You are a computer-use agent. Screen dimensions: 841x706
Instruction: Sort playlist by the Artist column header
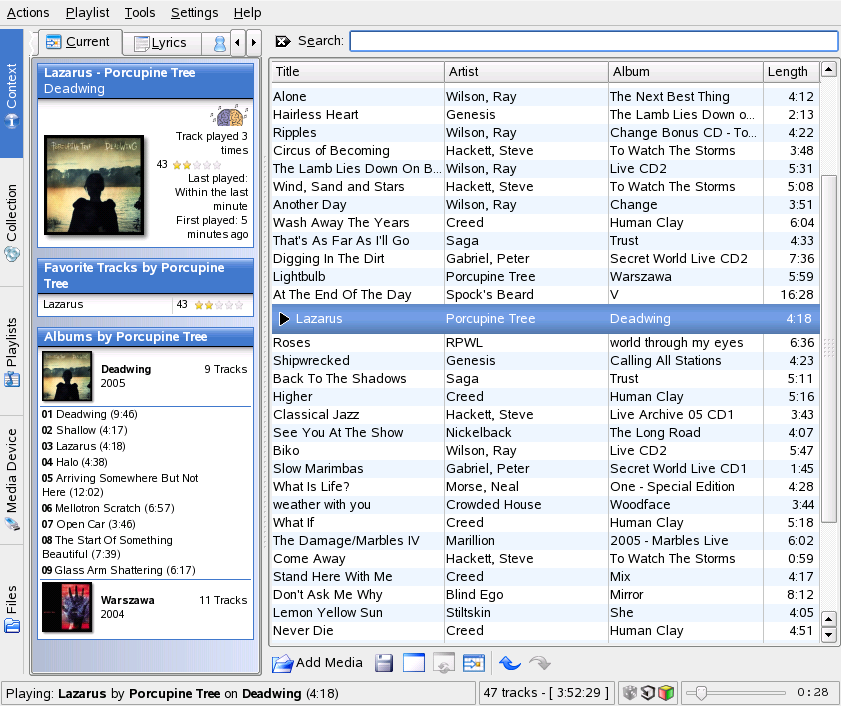coord(525,72)
